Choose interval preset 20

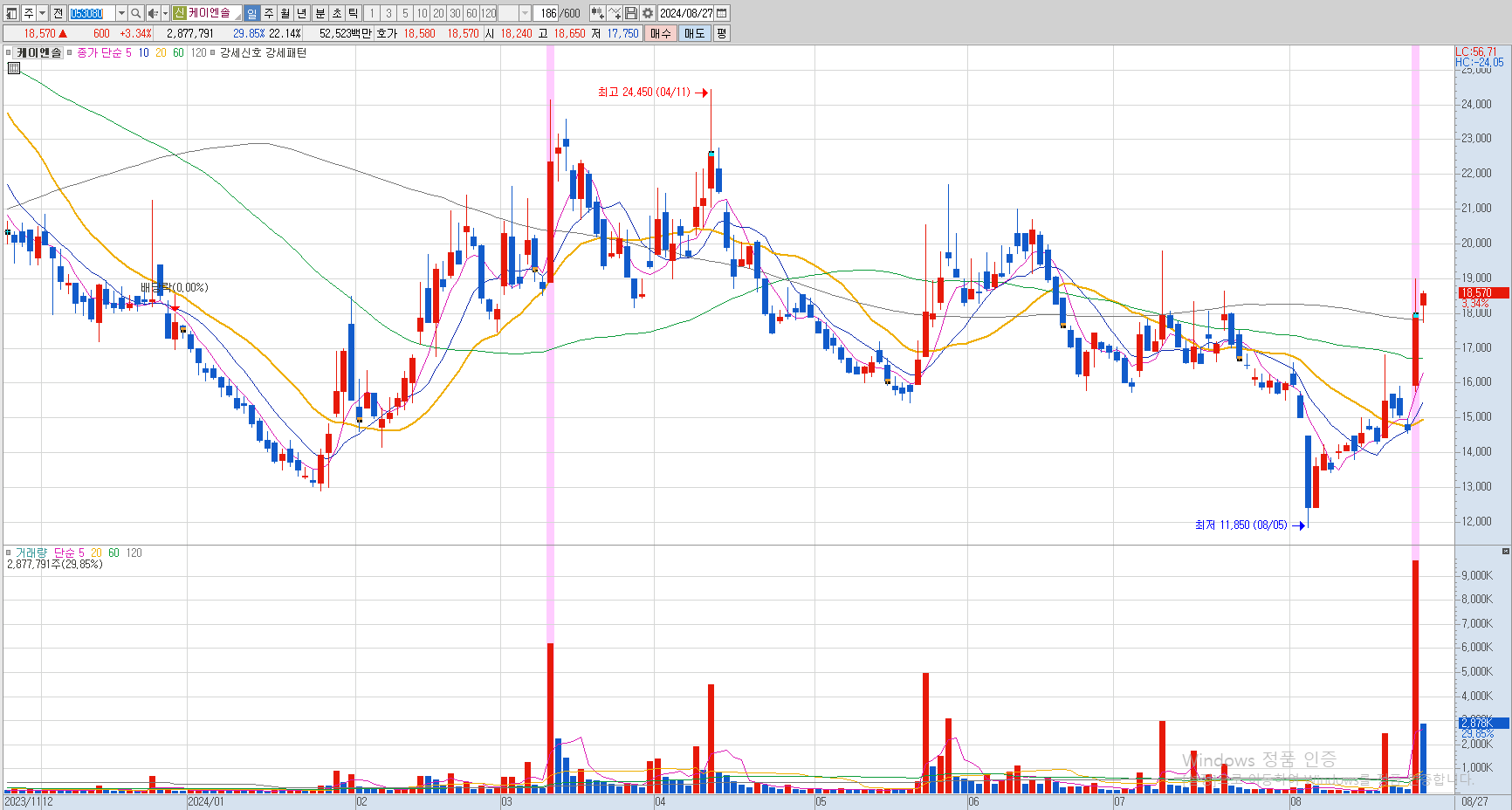coord(438,13)
